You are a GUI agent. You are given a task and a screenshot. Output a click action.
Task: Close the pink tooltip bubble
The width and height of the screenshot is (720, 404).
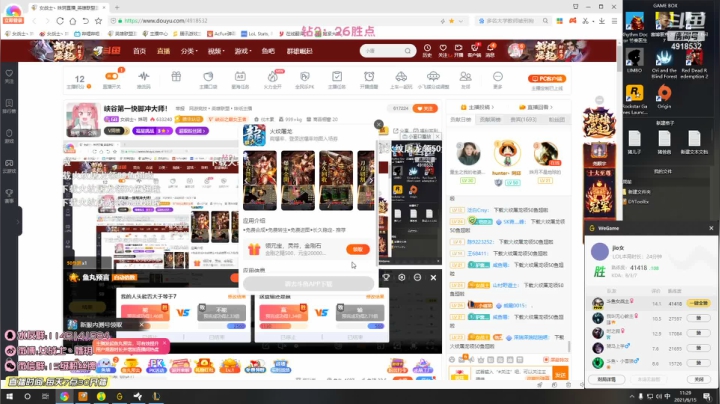click(x=164, y=343)
